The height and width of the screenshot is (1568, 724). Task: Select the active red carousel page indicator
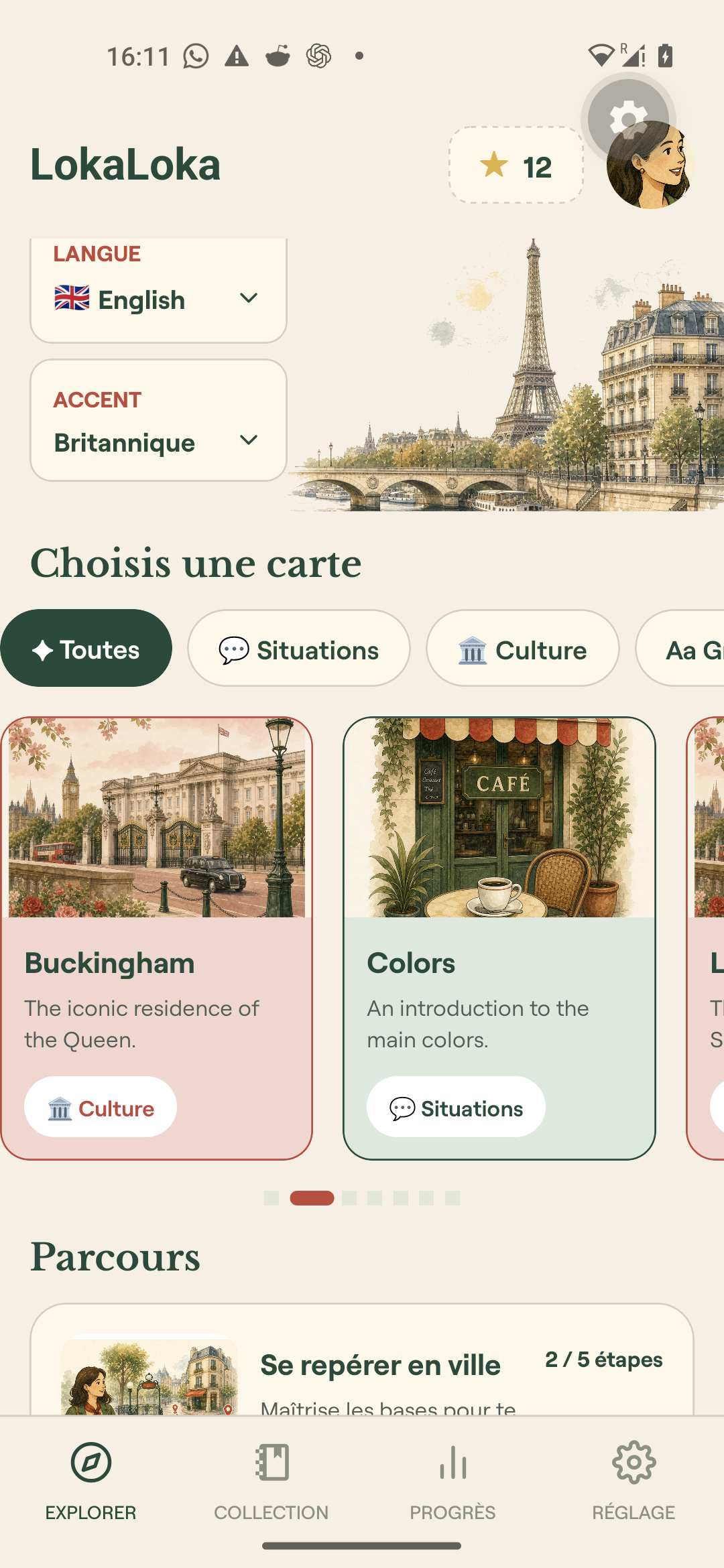pos(312,1198)
